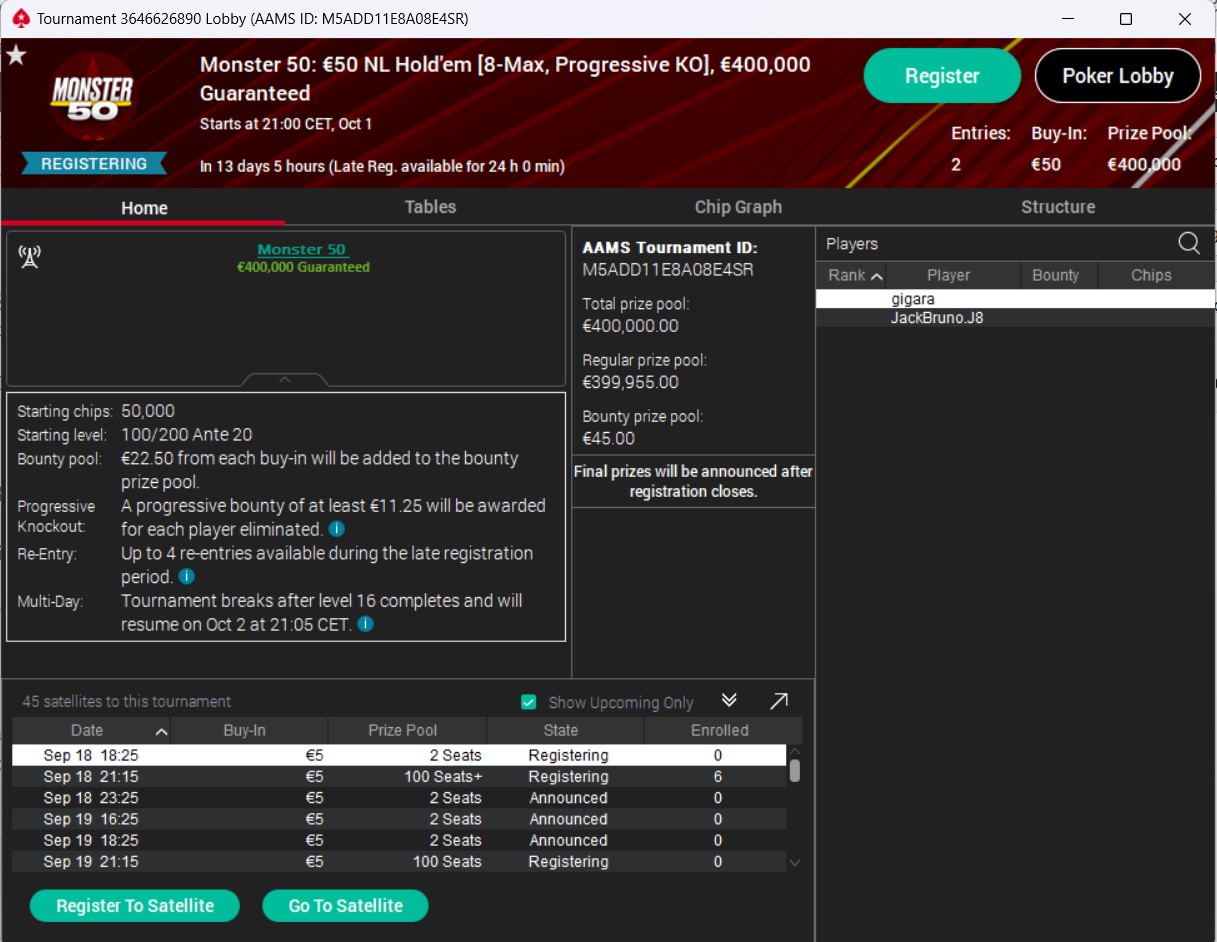Collapse the tournament banner panel chevron
1217x942 pixels.
pyautogui.click(x=285, y=380)
